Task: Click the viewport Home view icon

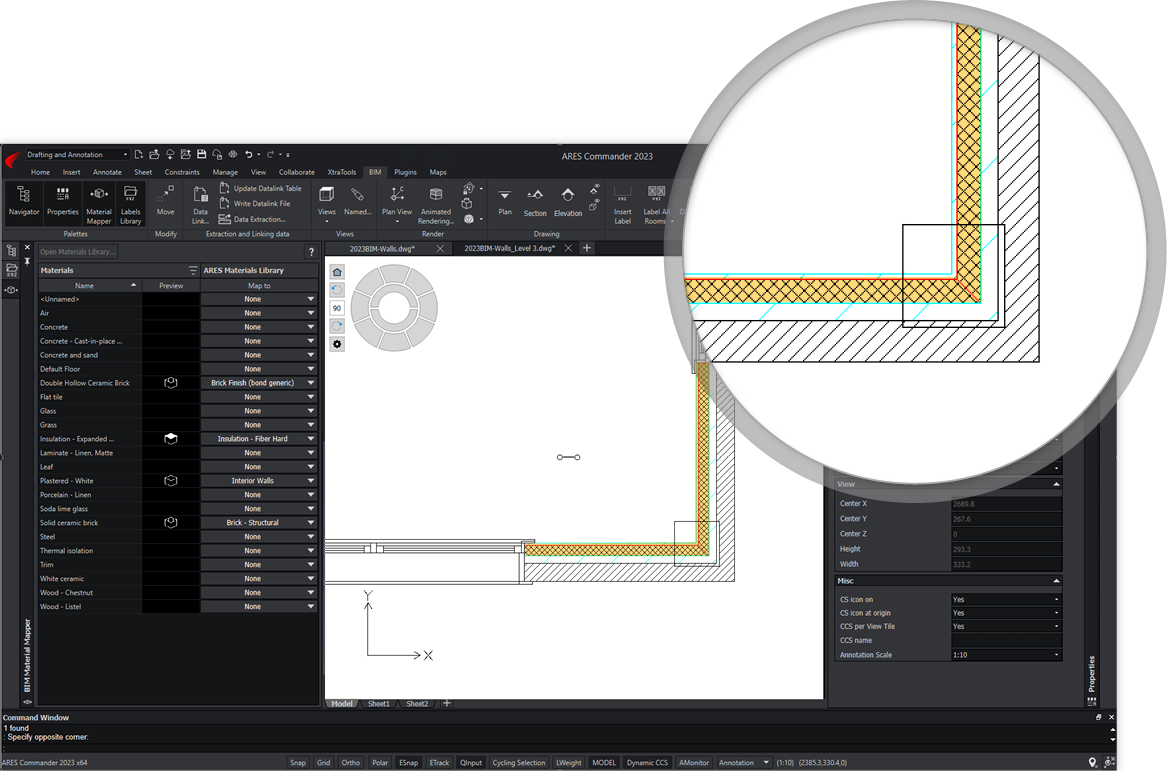Action: [337, 272]
